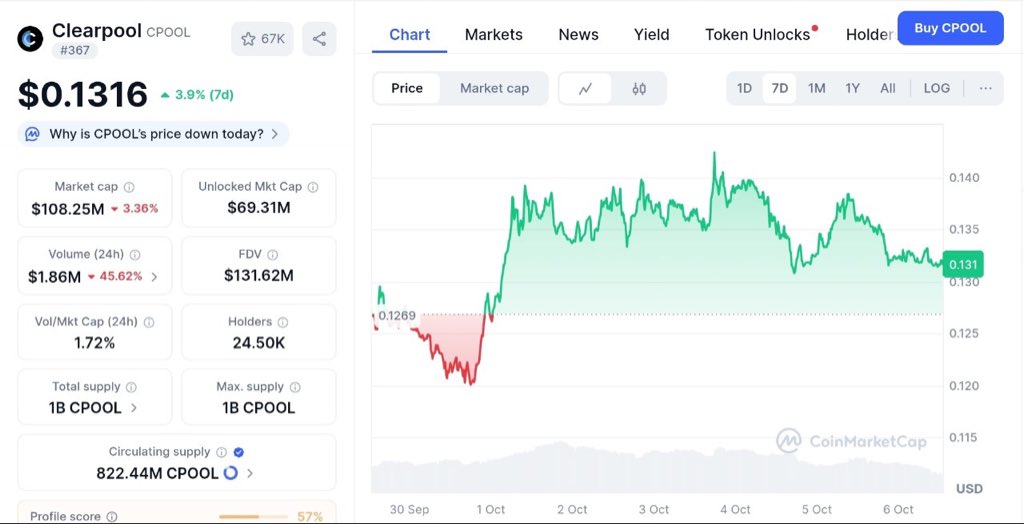The width and height of the screenshot is (1024, 524).
Task: Click the 1 Oct date label
Action: (490, 510)
